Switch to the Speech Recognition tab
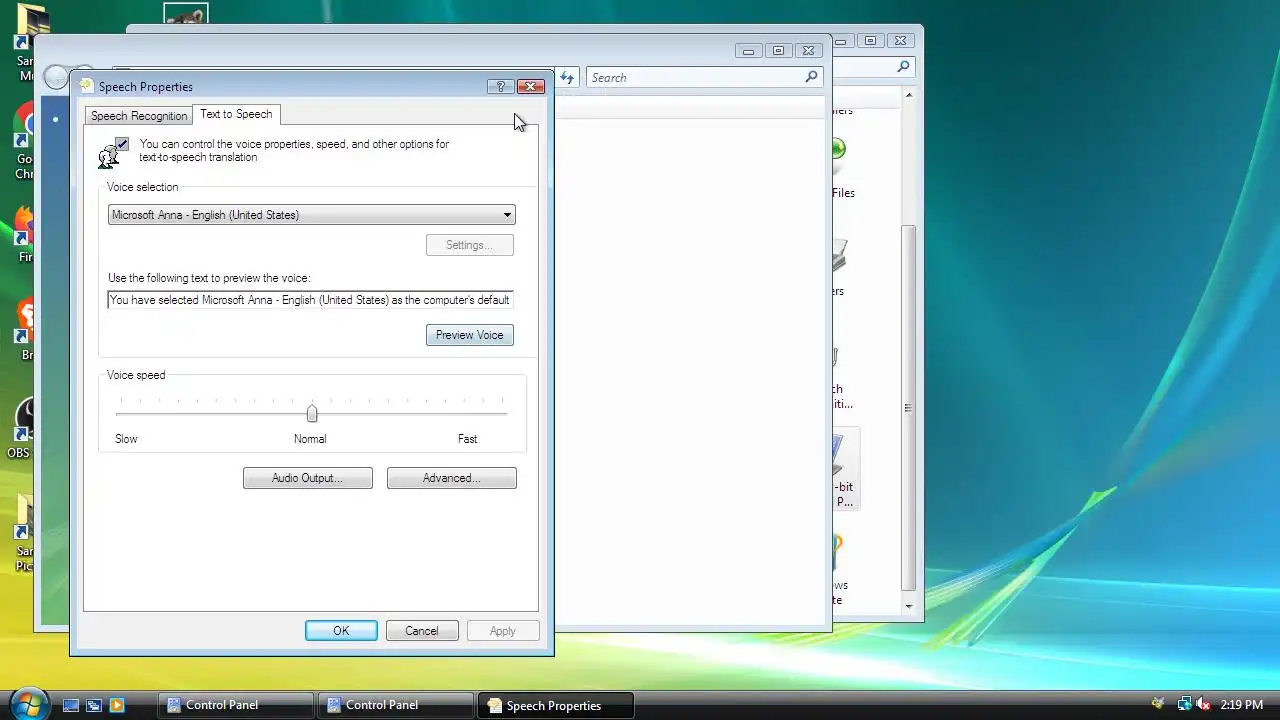This screenshot has height=720, width=1280. 139,116
